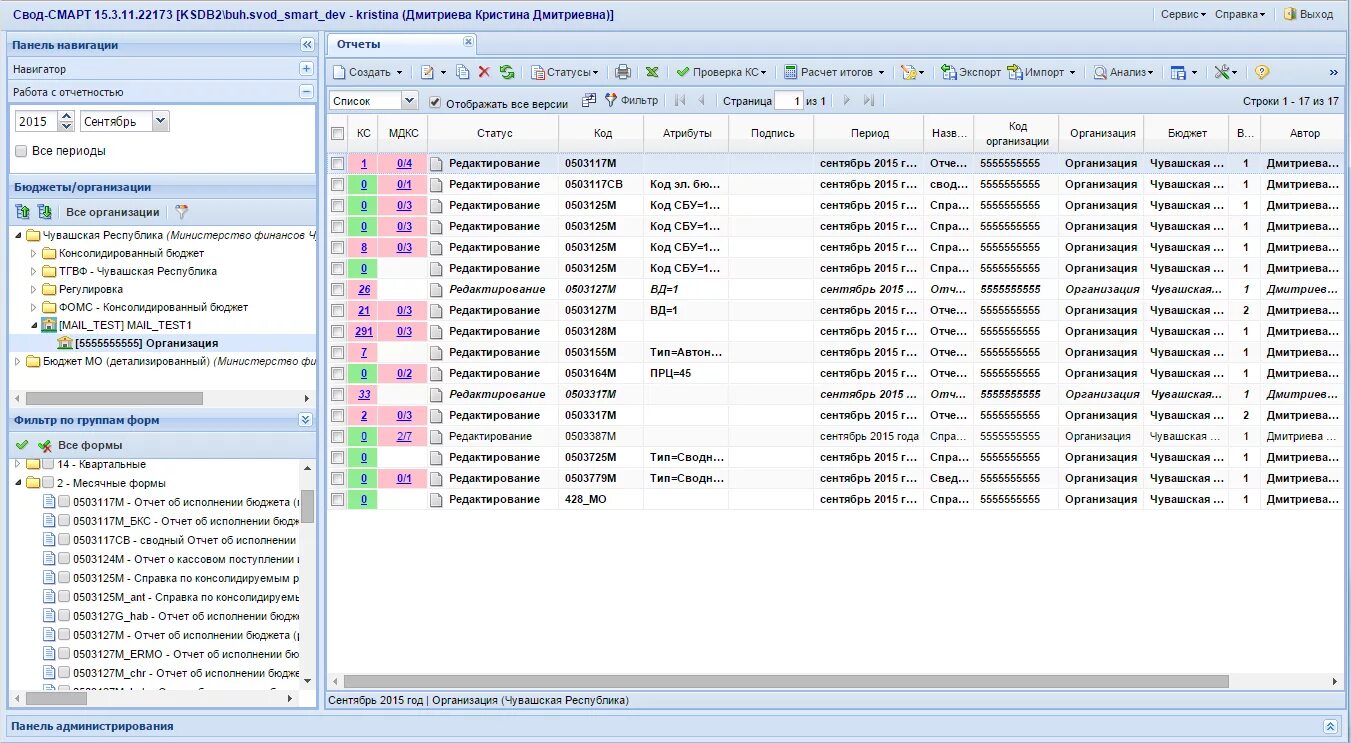
Task: Click the Фильтр button
Action: pyautogui.click(x=631, y=100)
